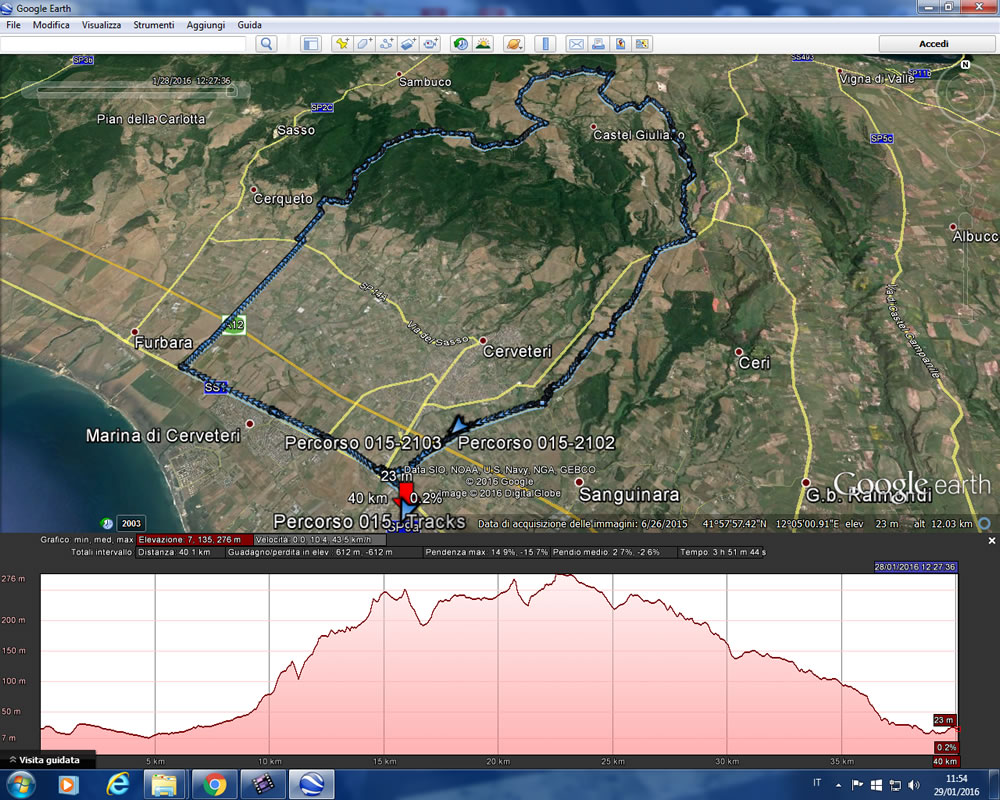Click the email envelope icon

click(x=576, y=44)
